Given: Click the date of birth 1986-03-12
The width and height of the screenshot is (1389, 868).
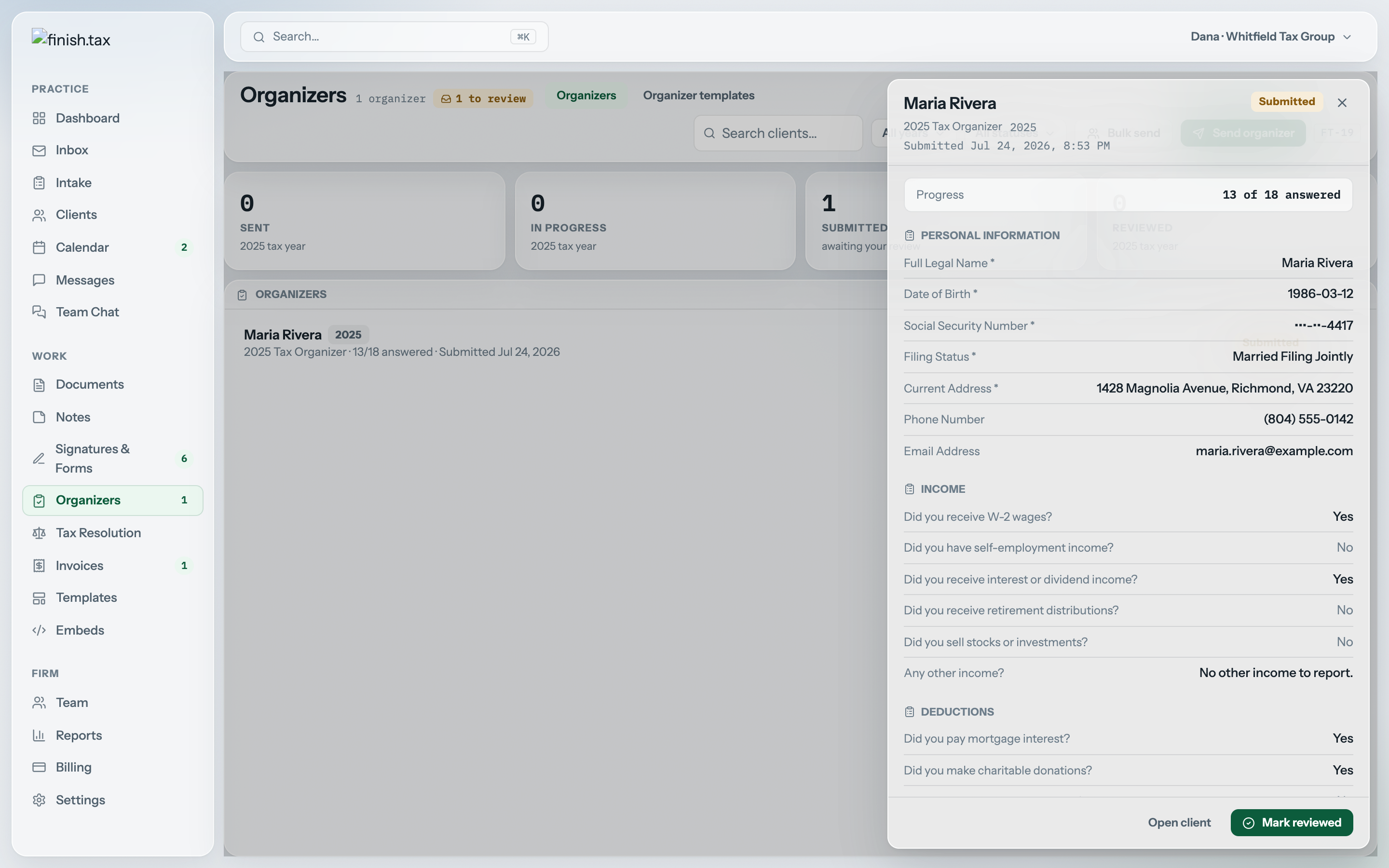Looking at the screenshot, I should point(1320,294).
